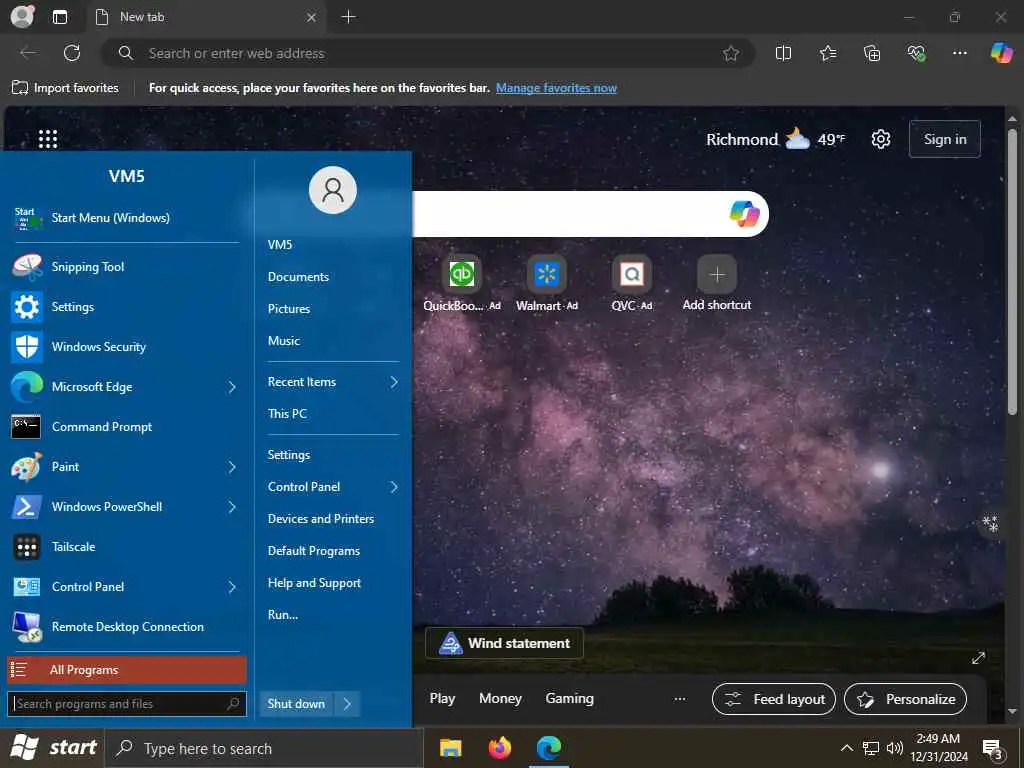Click Microsoft Edge taskbar icon
The width and height of the screenshot is (1024, 768).
click(549, 748)
